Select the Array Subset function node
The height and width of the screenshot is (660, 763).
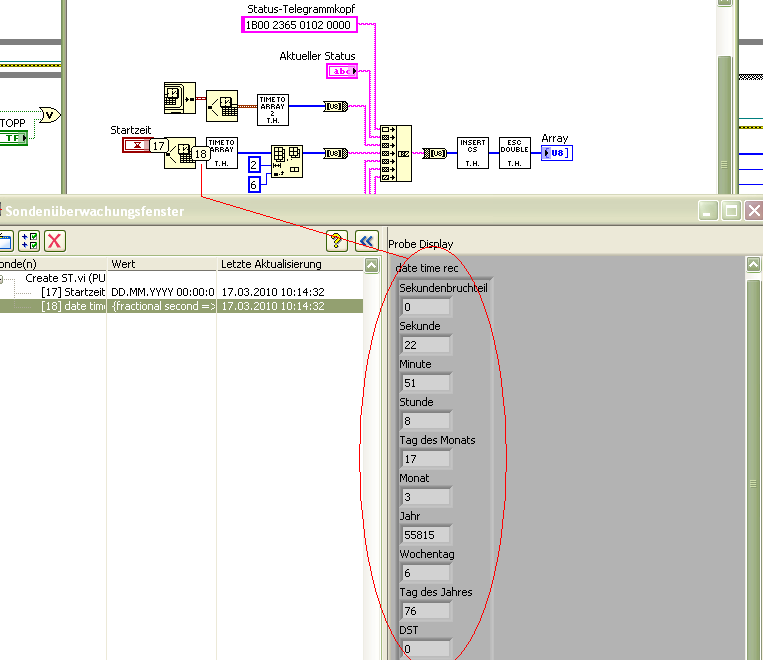coord(287,162)
